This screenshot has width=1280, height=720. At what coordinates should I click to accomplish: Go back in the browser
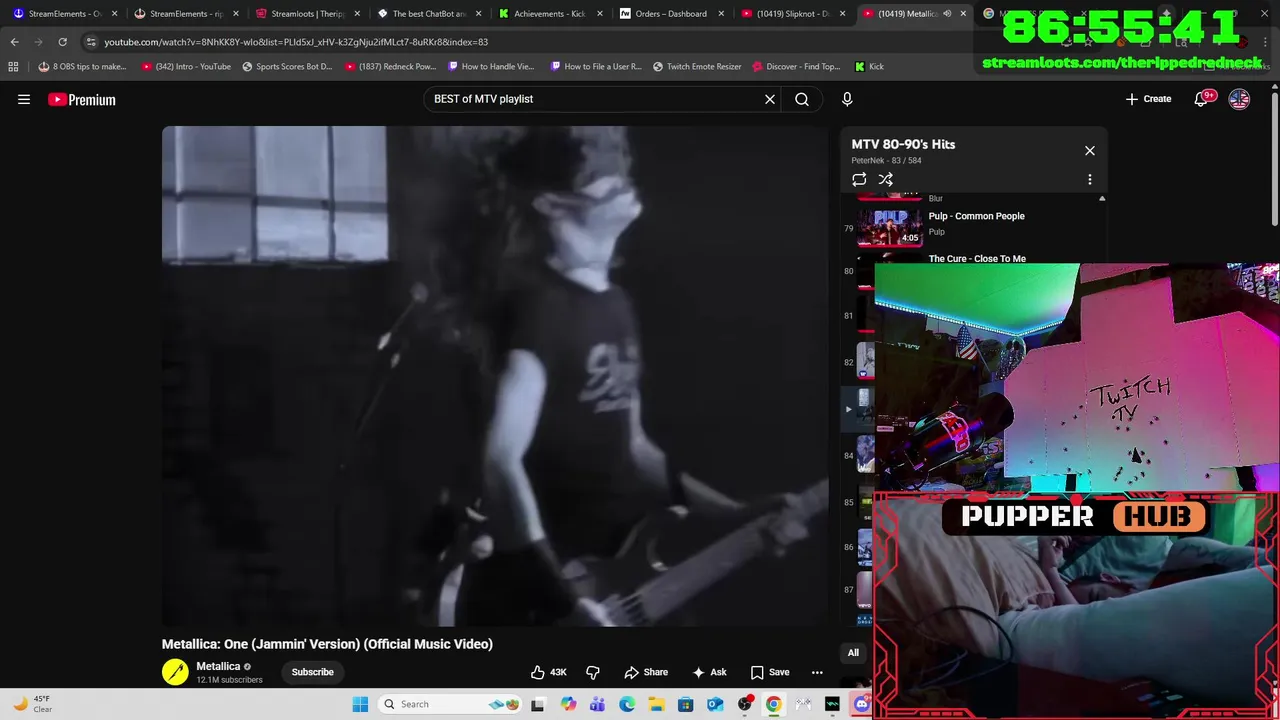14,42
